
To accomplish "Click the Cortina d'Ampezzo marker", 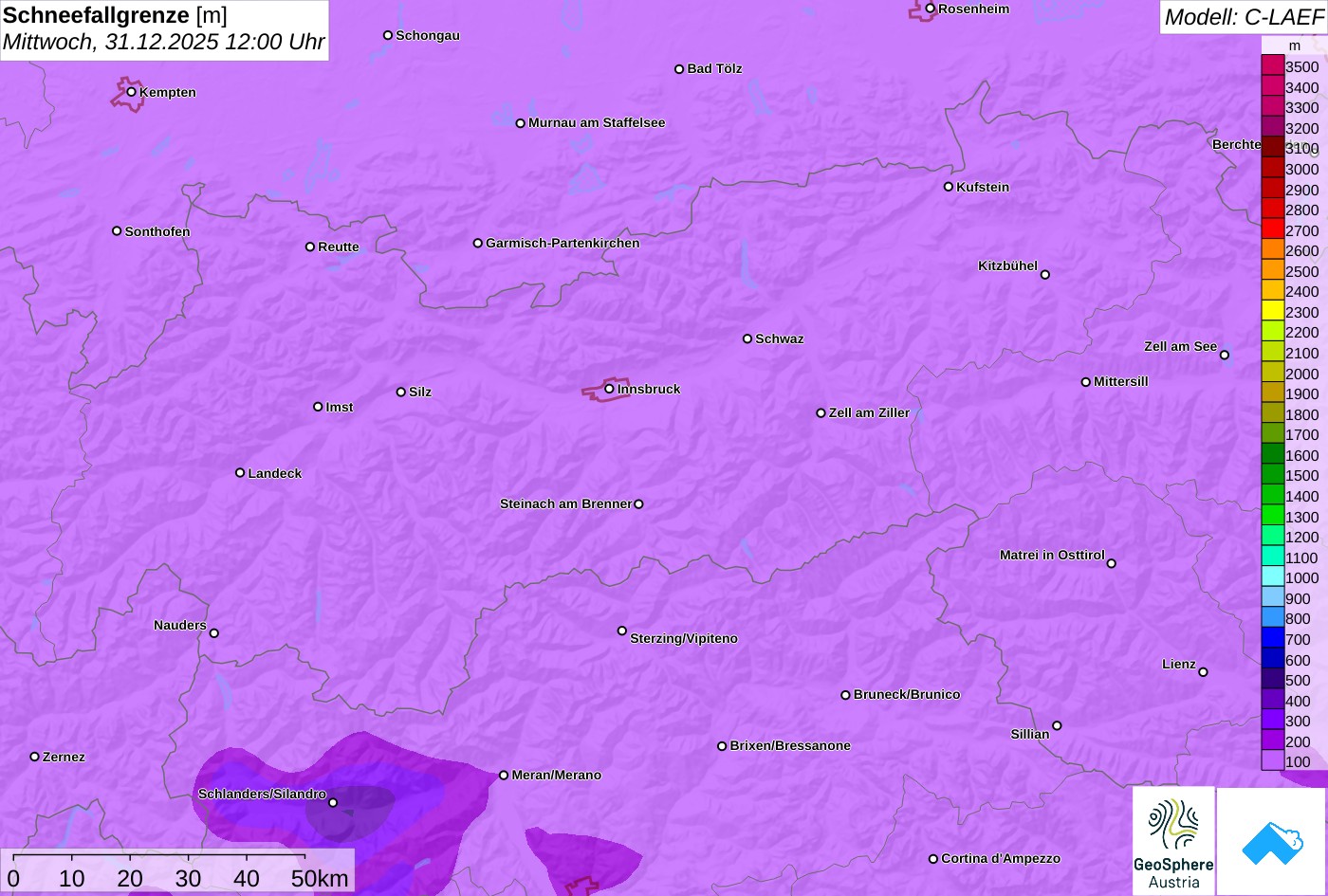I will pos(932,859).
